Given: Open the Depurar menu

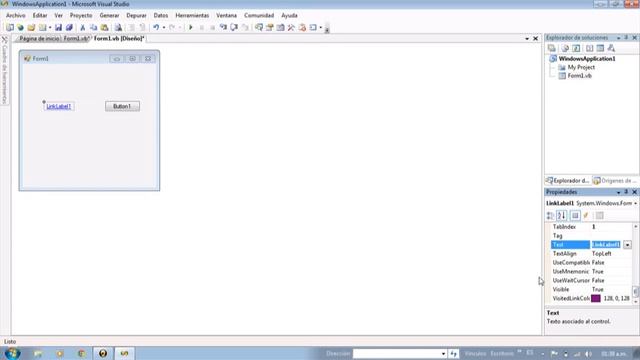Looking at the screenshot, I should tap(136, 16).
